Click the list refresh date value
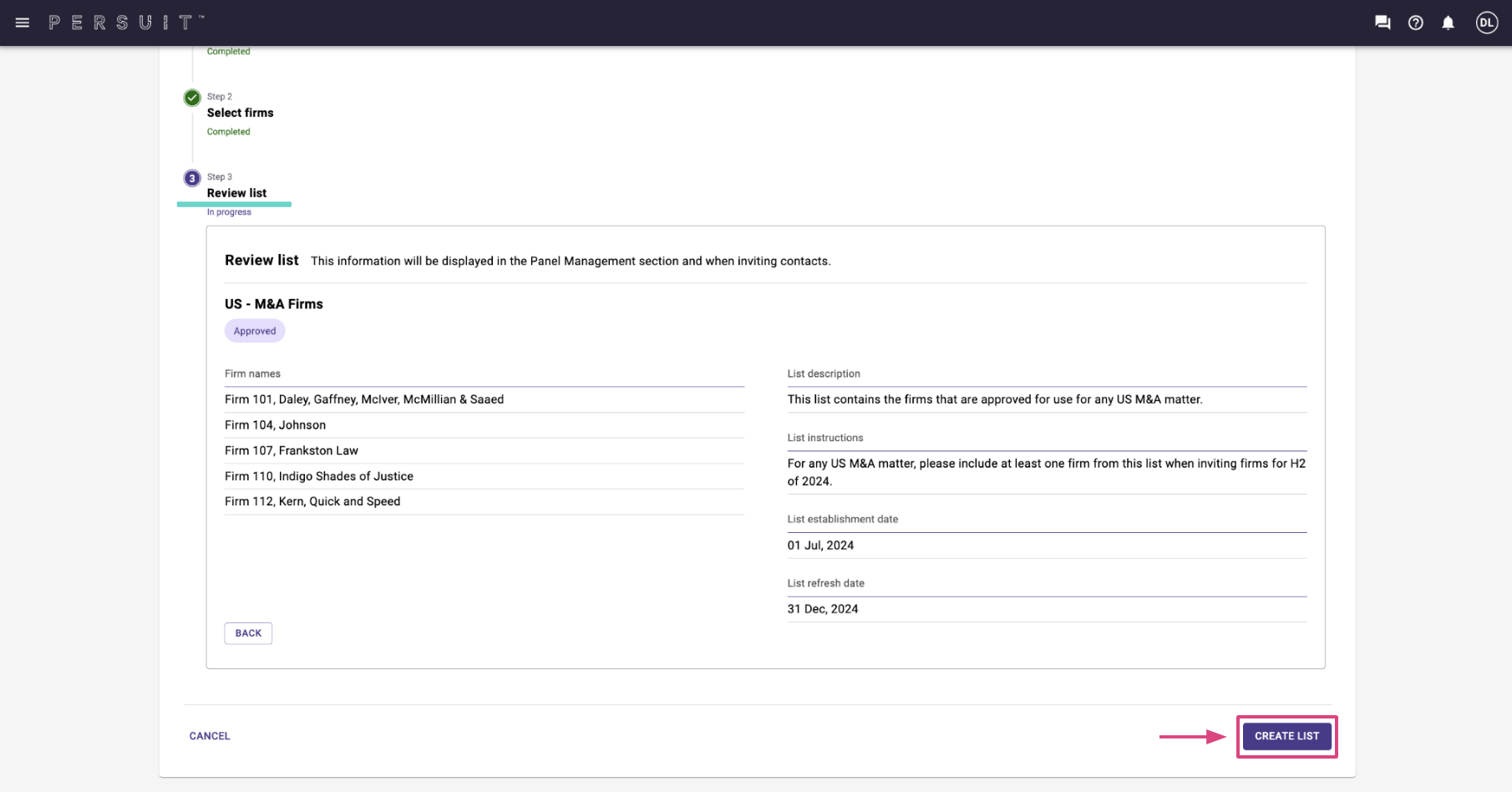 [823, 609]
